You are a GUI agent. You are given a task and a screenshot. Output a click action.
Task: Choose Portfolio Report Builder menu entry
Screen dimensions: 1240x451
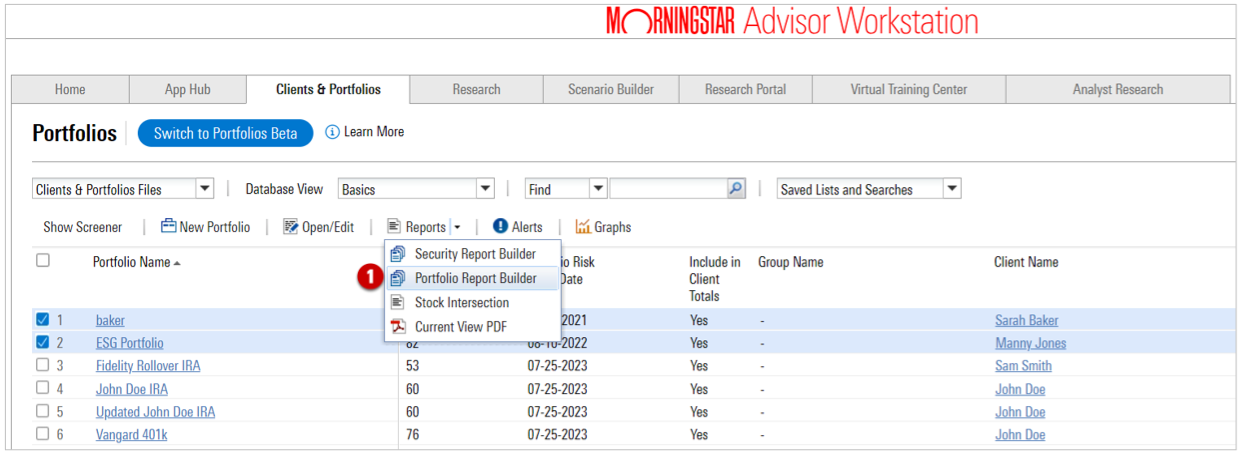click(x=472, y=278)
